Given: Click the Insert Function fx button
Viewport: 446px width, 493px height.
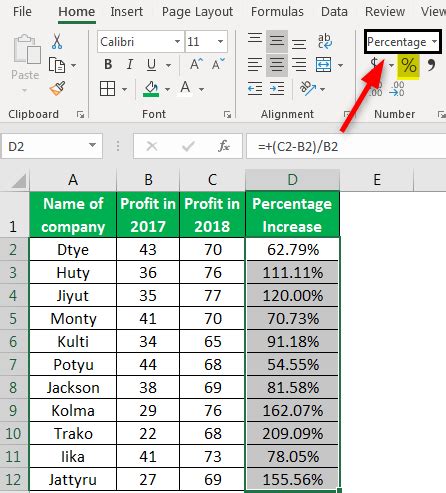Looking at the screenshot, I should coord(224,146).
